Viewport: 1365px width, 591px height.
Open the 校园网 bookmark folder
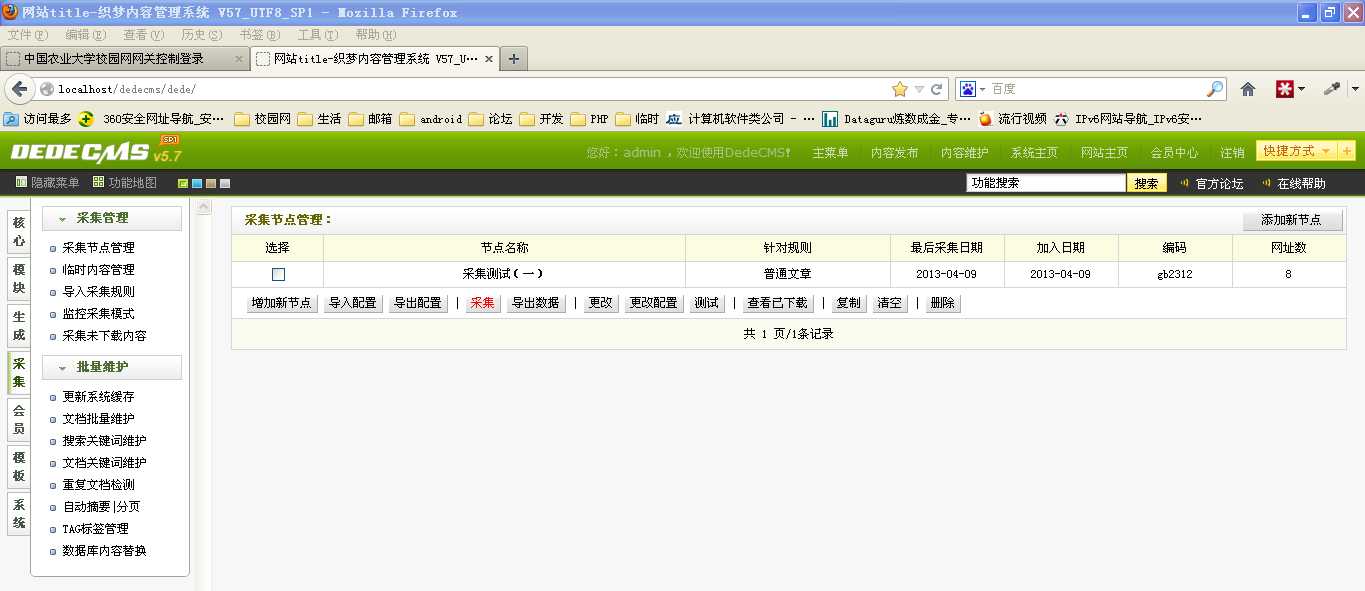pos(263,119)
